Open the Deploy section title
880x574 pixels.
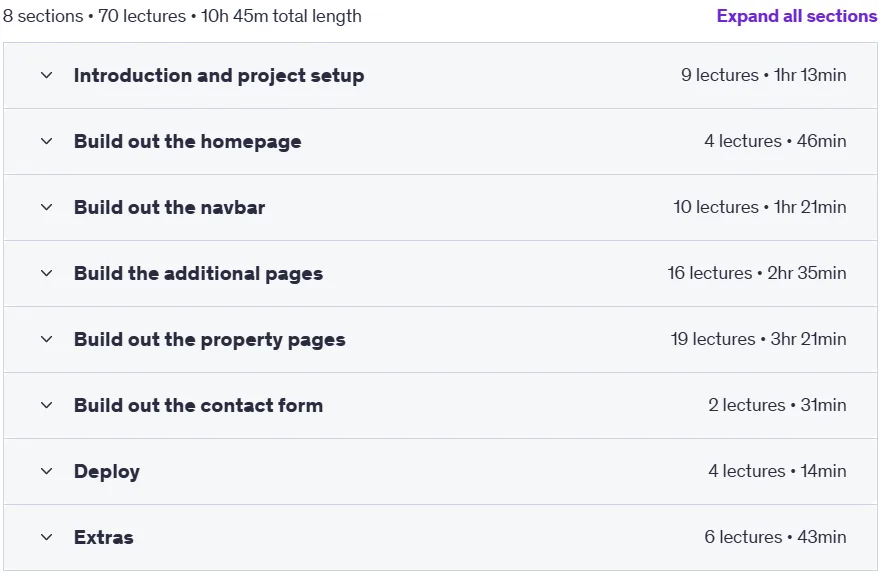(107, 472)
